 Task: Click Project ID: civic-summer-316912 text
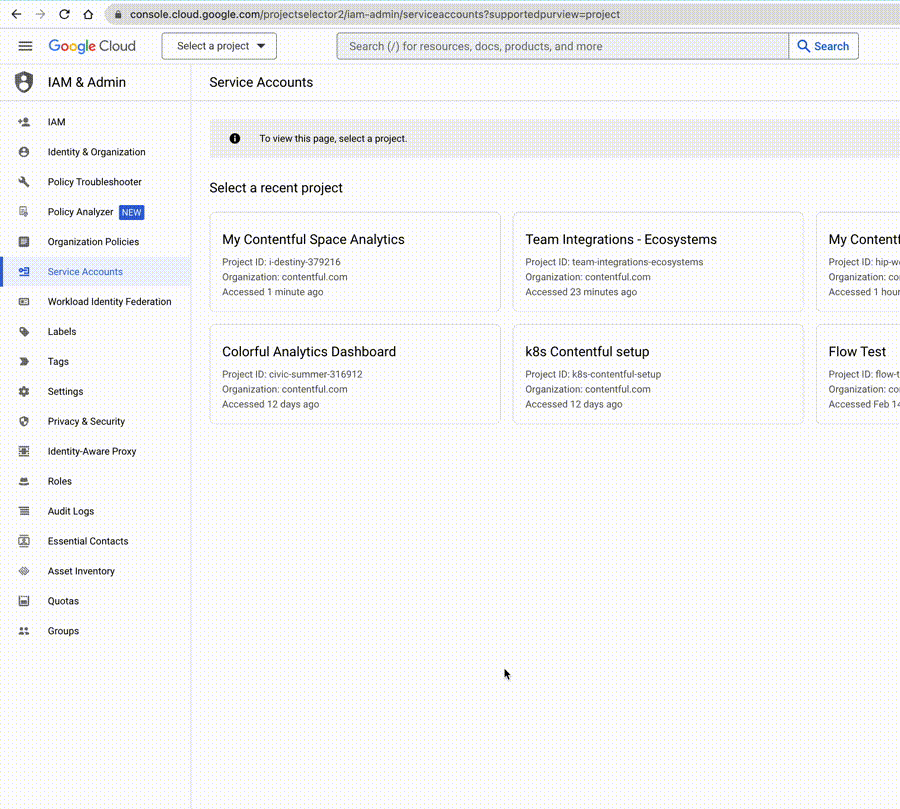click(292, 374)
